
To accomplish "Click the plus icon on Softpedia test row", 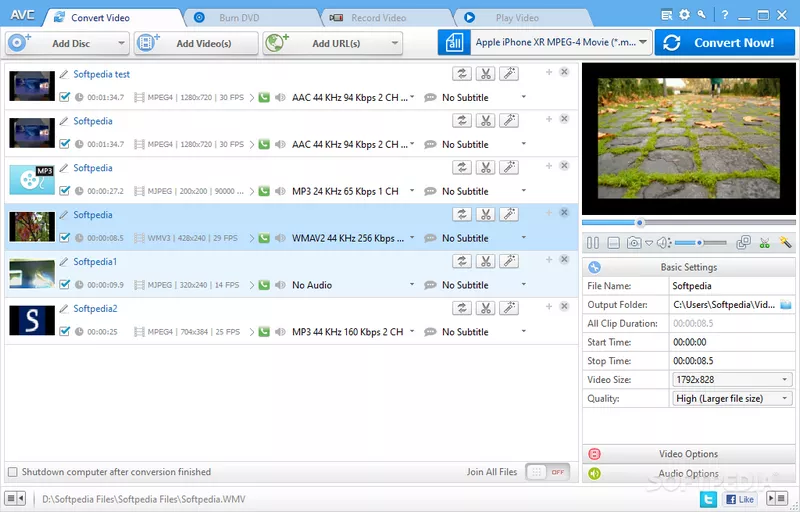I will 549,72.
